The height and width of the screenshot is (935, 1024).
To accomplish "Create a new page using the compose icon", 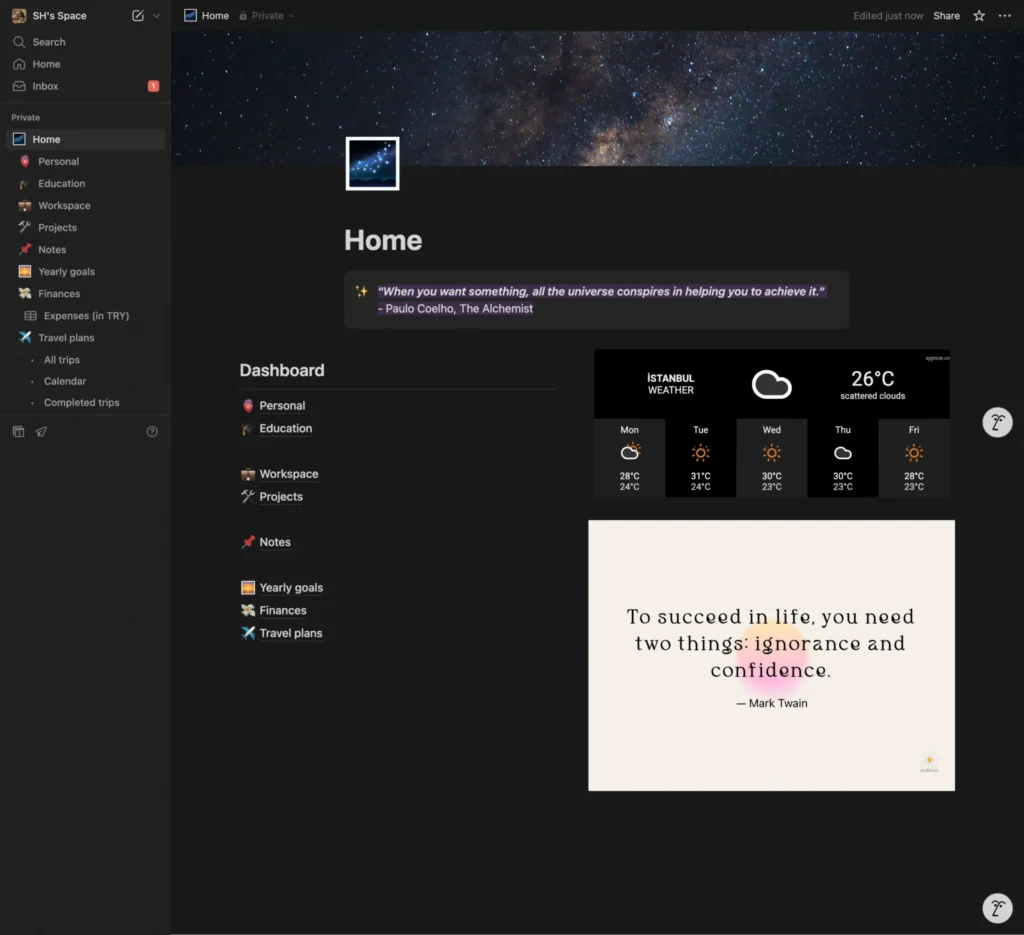I will (138, 15).
